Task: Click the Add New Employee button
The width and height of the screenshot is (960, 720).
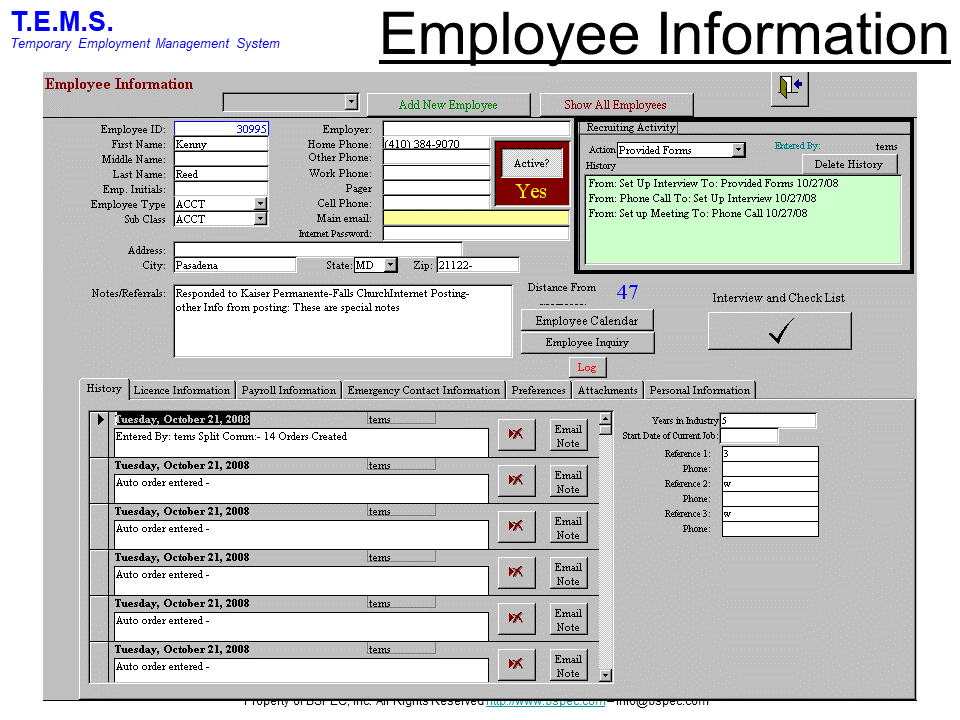Action: 447,105
